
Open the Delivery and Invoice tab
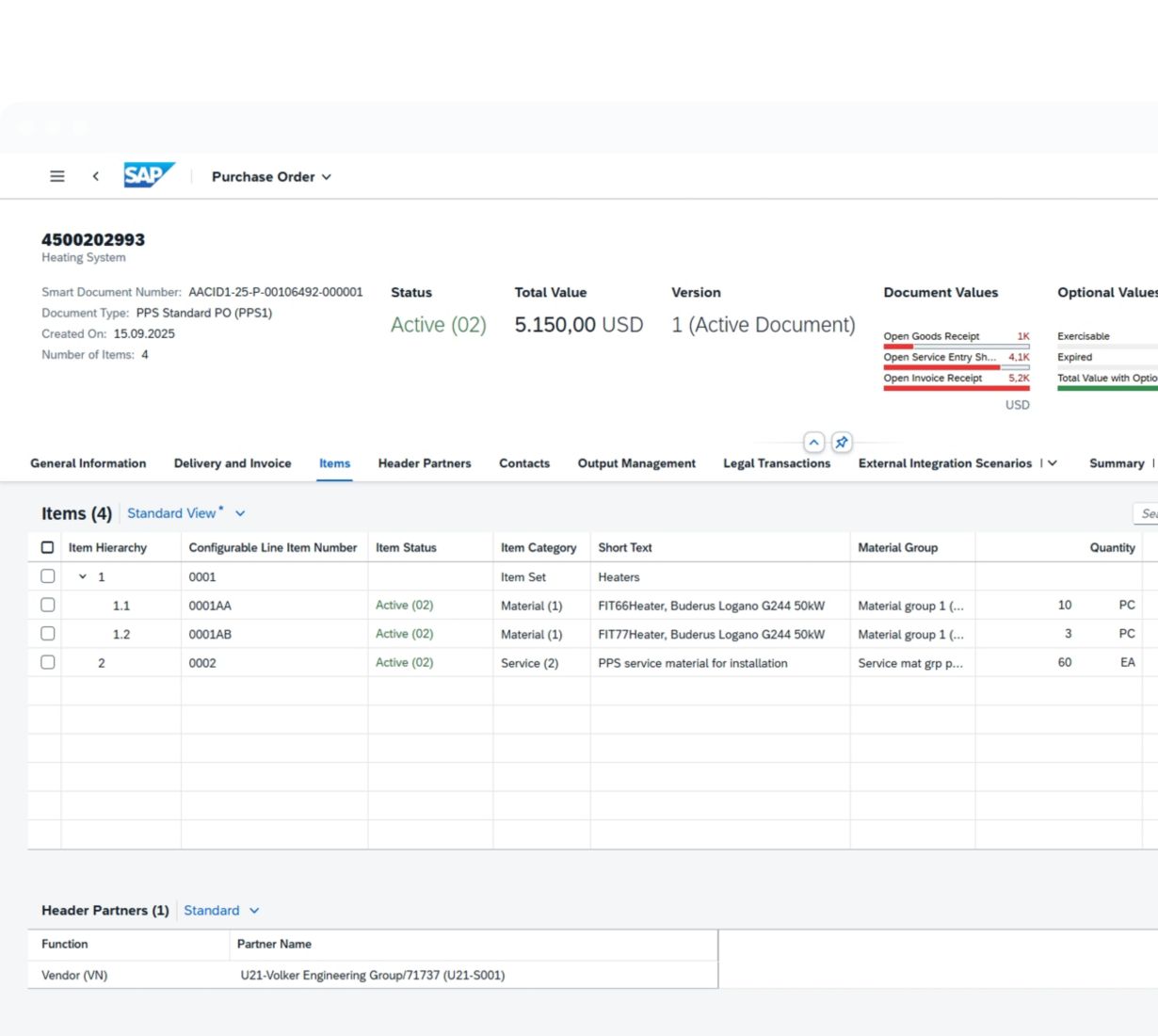[233, 463]
